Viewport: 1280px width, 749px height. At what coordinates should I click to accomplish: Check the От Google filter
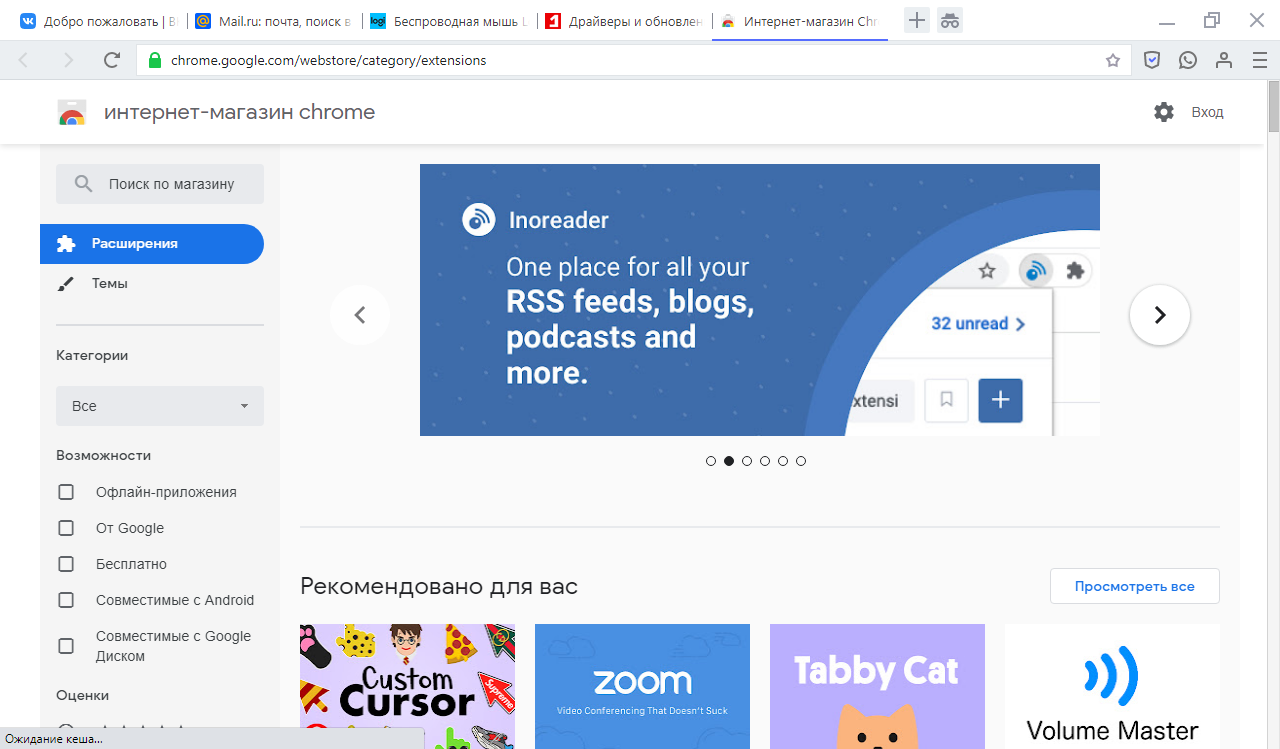pyautogui.click(x=66, y=528)
